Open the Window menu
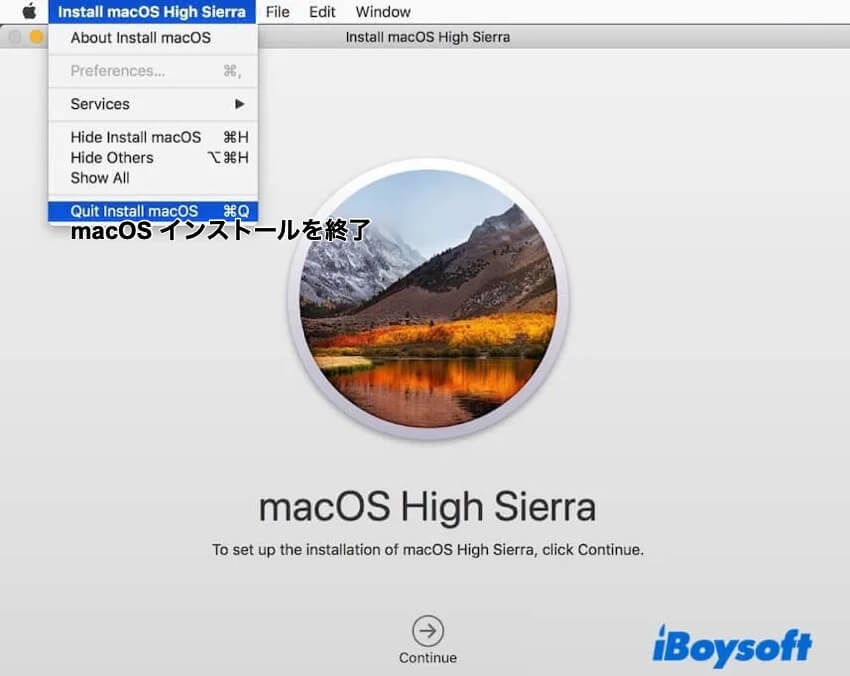Viewport: 850px width, 676px height. click(382, 11)
